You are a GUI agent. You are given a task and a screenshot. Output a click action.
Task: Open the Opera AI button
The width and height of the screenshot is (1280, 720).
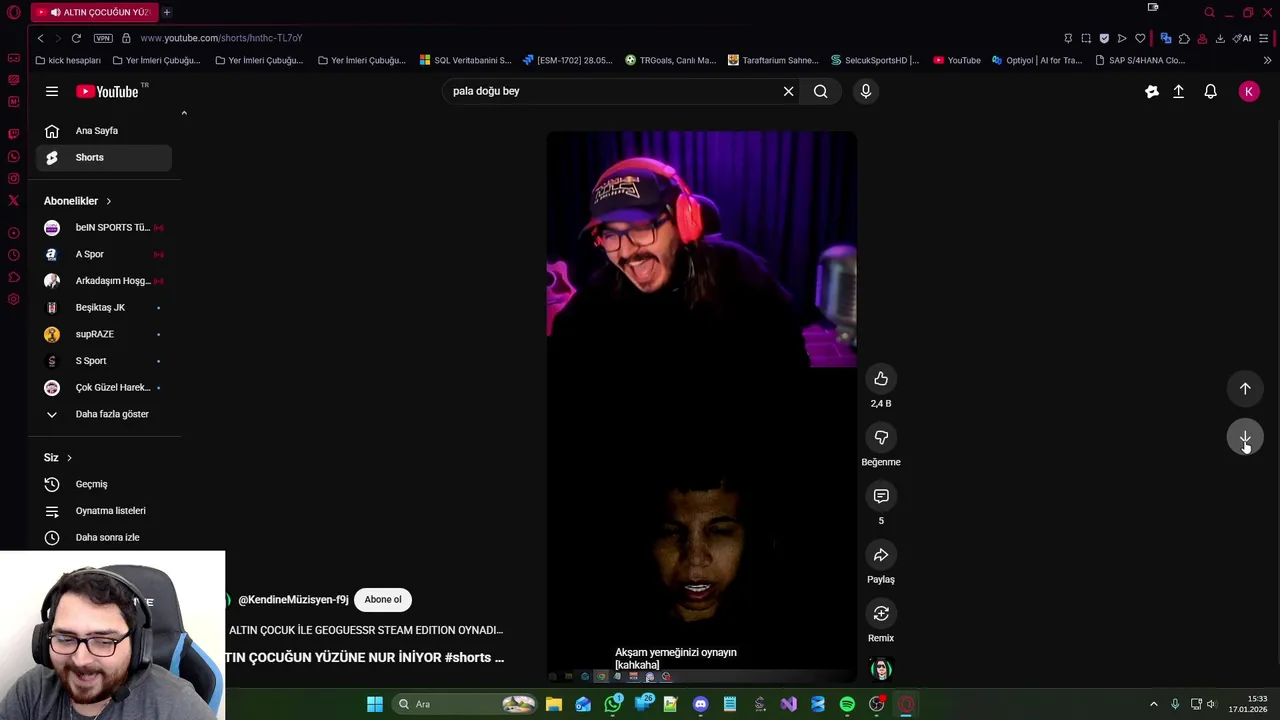tap(1243, 38)
